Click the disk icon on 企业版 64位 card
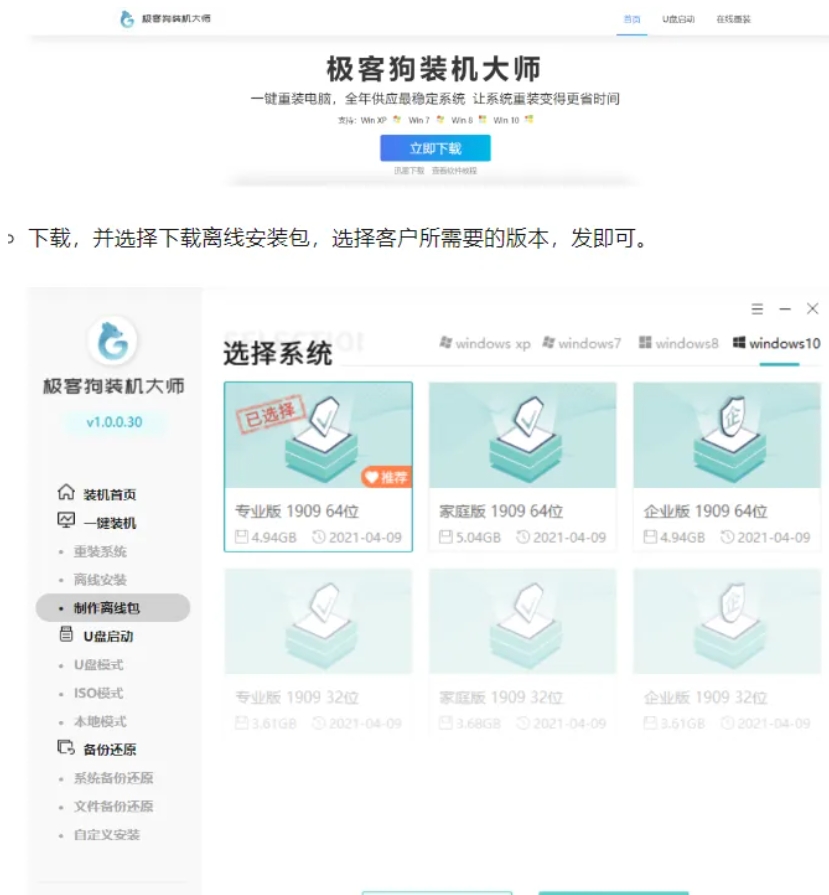The image size is (829, 895). coord(650,537)
